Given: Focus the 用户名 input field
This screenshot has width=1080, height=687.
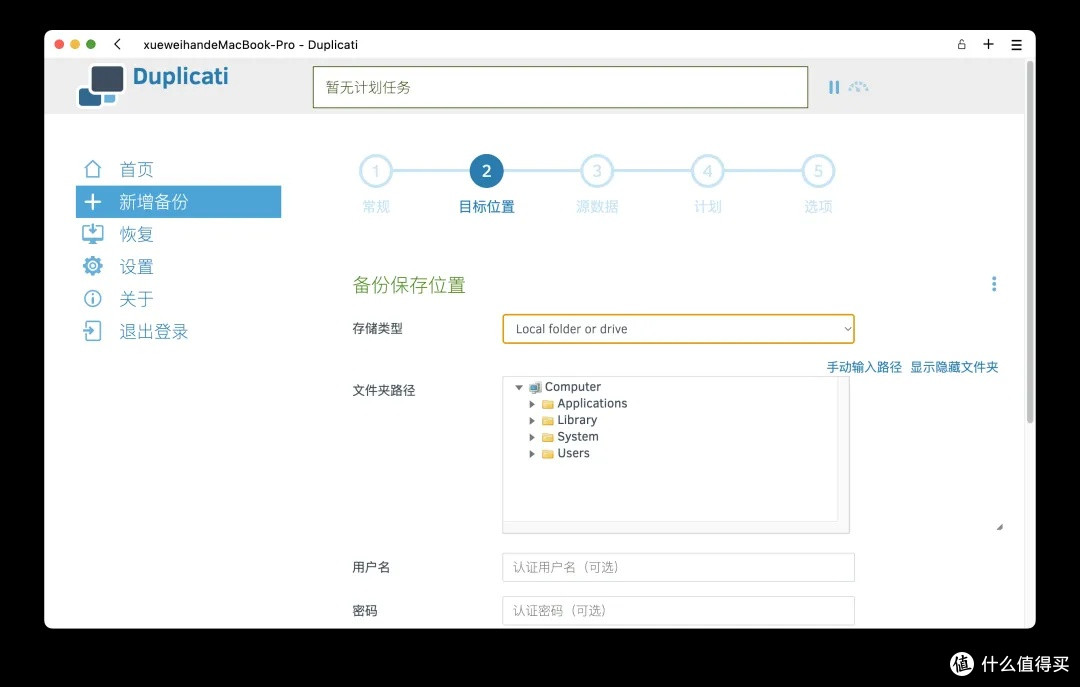Looking at the screenshot, I should click(678, 567).
